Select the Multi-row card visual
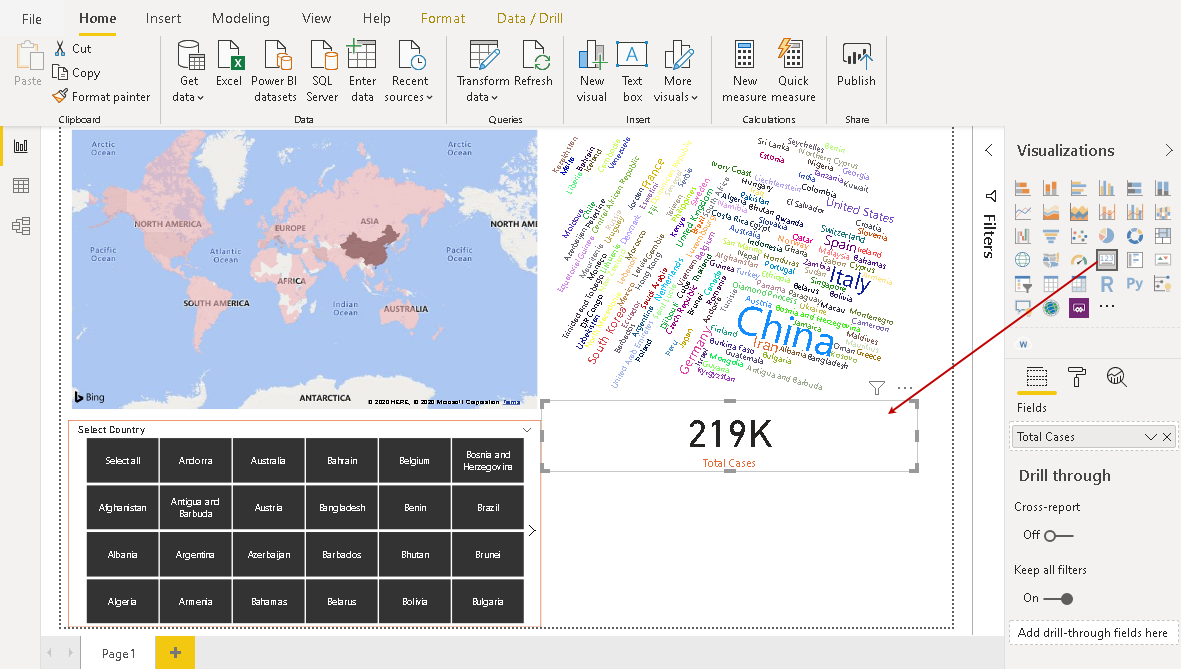 [1134, 260]
